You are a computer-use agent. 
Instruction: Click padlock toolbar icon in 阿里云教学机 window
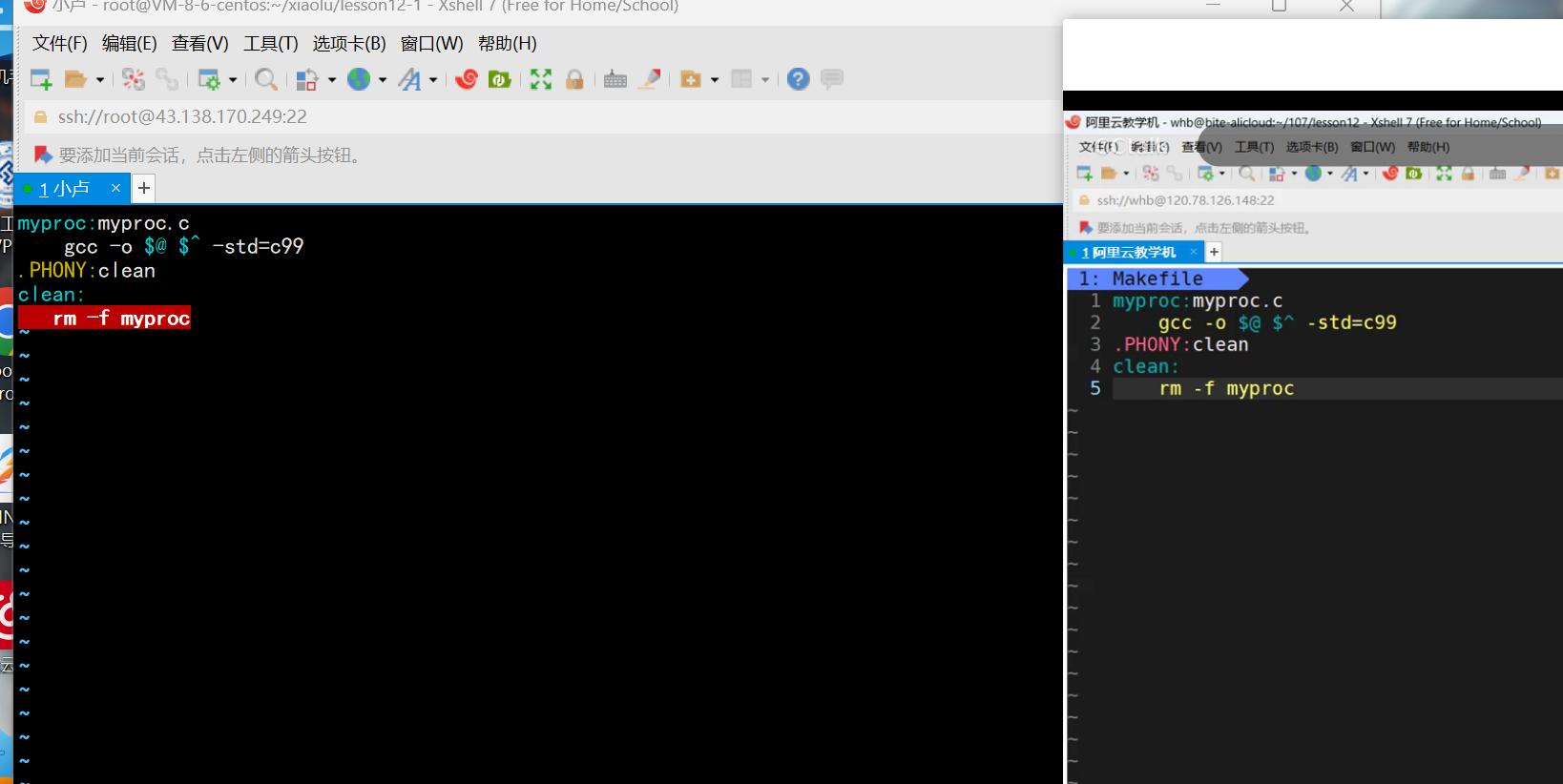click(1469, 174)
